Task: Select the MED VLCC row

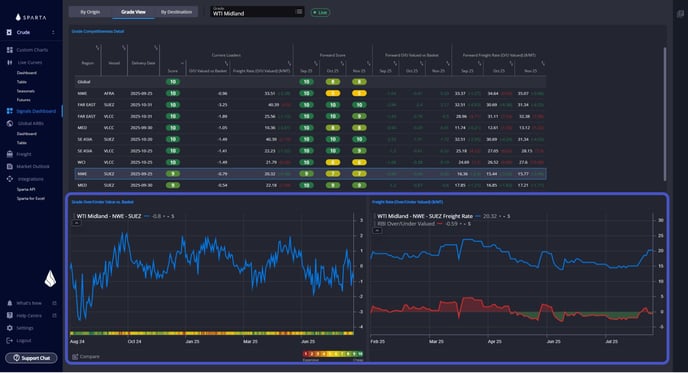Action: (311, 128)
